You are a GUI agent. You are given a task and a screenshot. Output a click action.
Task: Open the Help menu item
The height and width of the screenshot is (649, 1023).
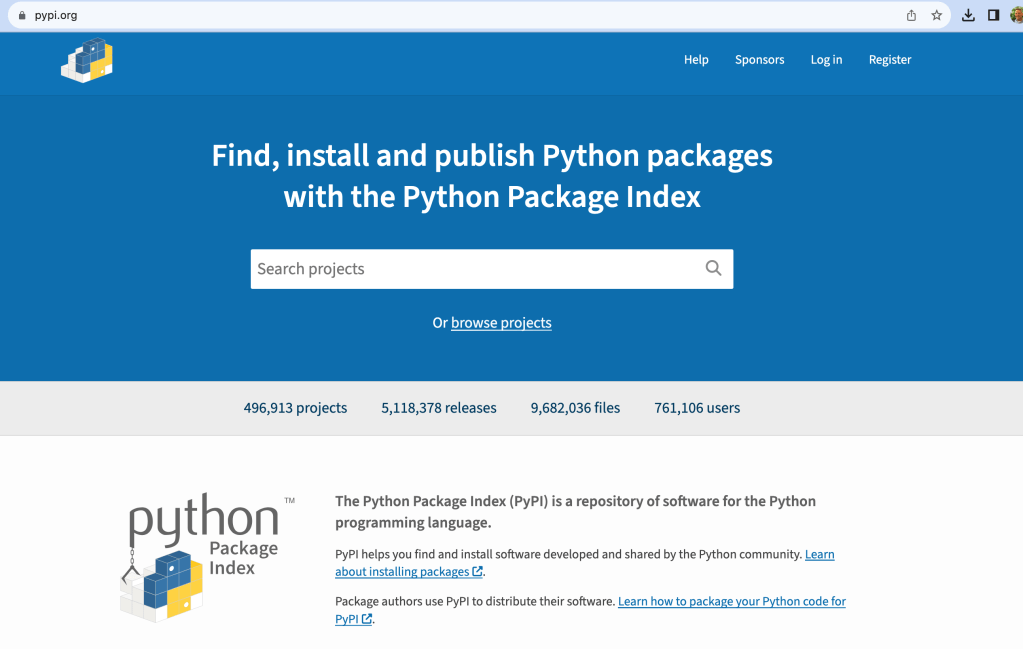[696, 60]
